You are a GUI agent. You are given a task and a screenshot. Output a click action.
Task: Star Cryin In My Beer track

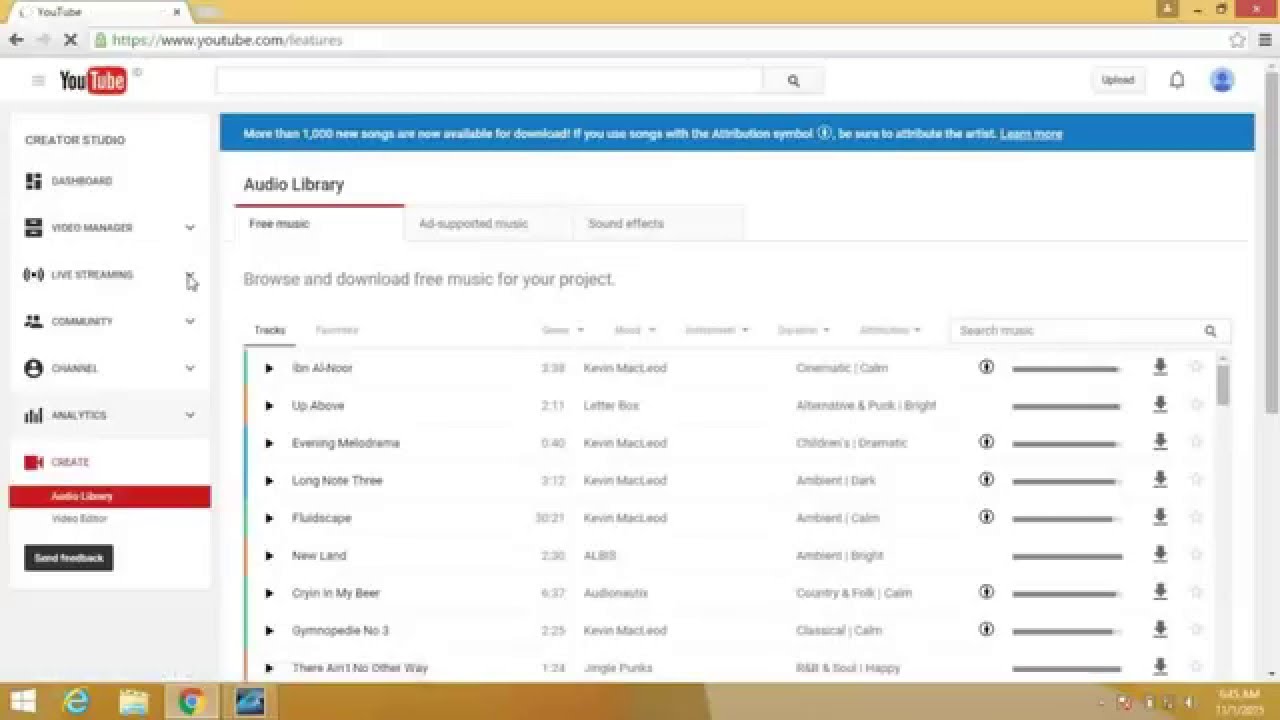point(1196,592)
